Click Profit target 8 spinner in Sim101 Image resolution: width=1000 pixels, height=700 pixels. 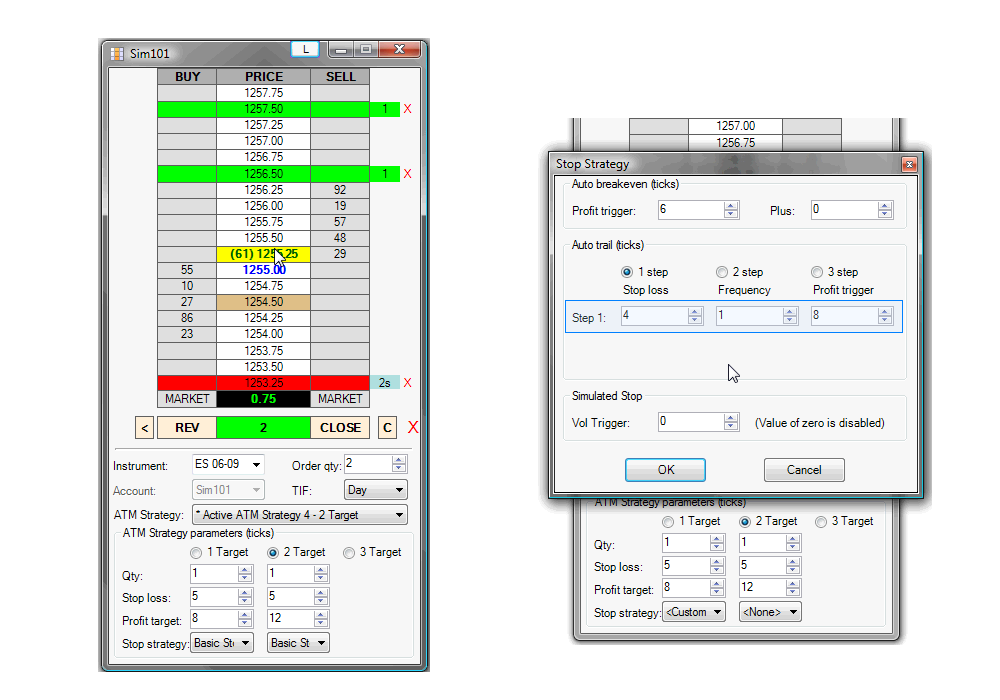245,618
